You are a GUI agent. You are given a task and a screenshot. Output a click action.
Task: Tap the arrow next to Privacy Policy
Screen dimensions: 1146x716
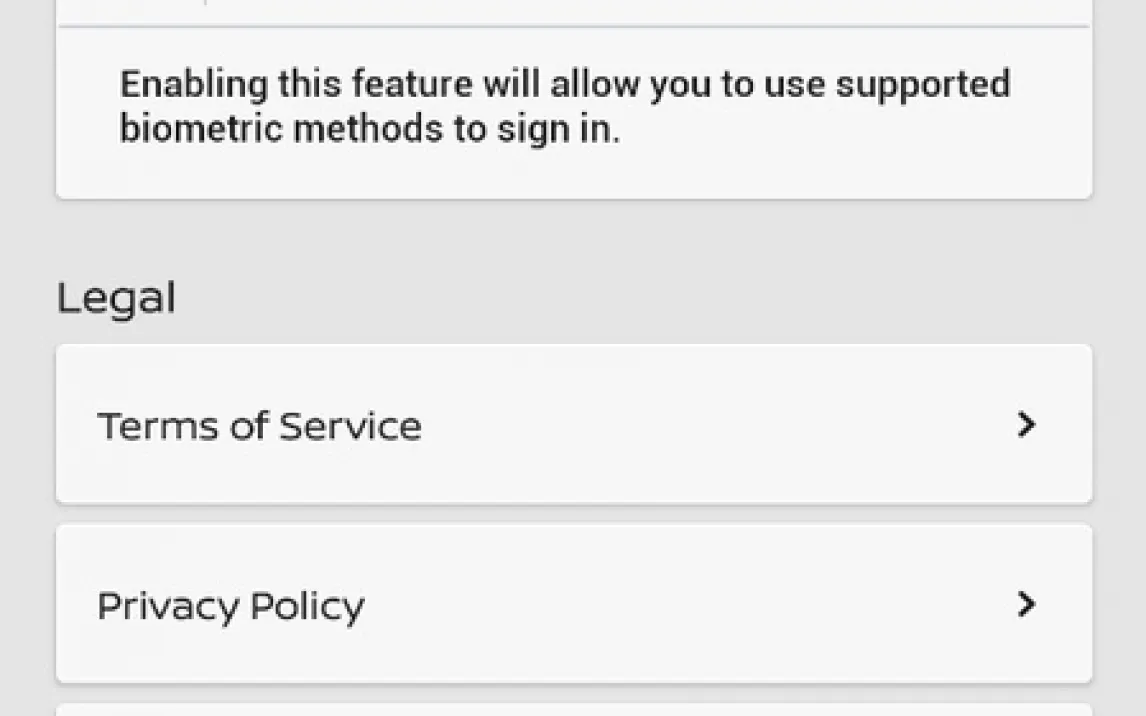1025,604
